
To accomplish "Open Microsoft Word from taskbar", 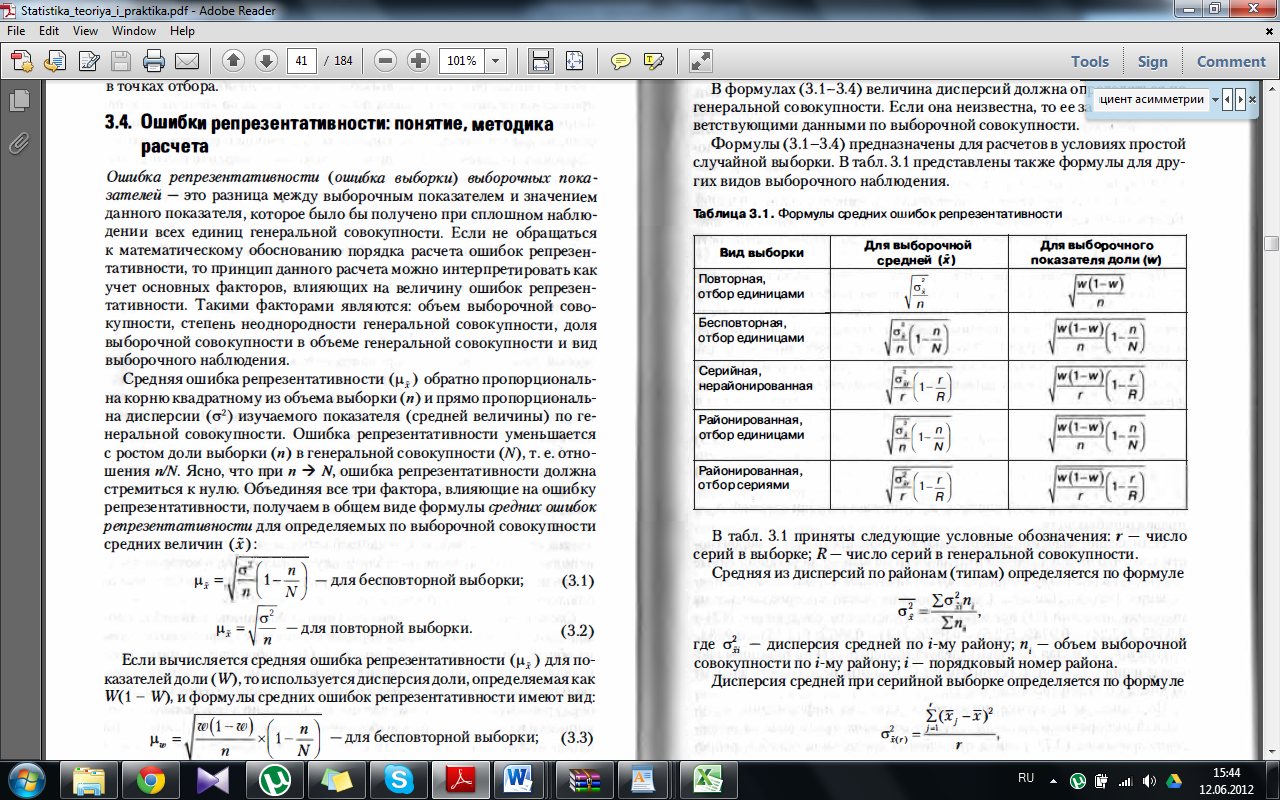I will [x=520, y=779].
